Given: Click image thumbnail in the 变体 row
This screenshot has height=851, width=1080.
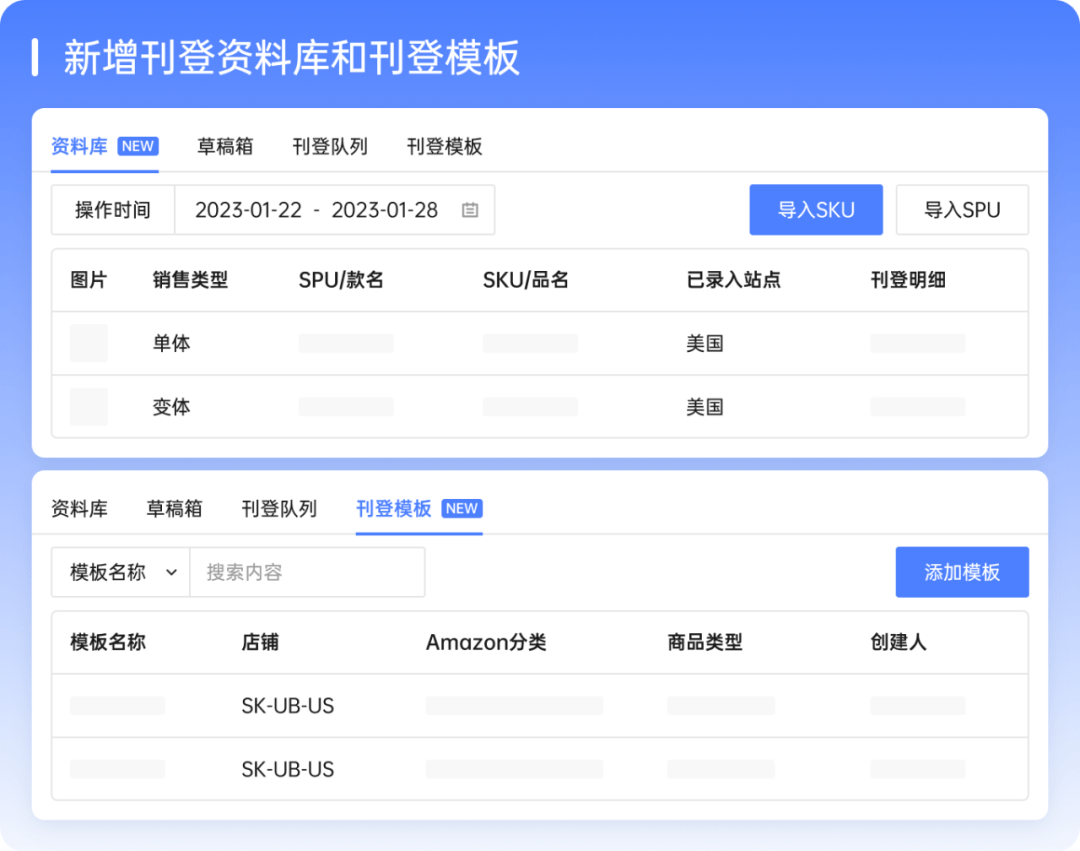Looking at the screenshot, I should pos(89,407).
